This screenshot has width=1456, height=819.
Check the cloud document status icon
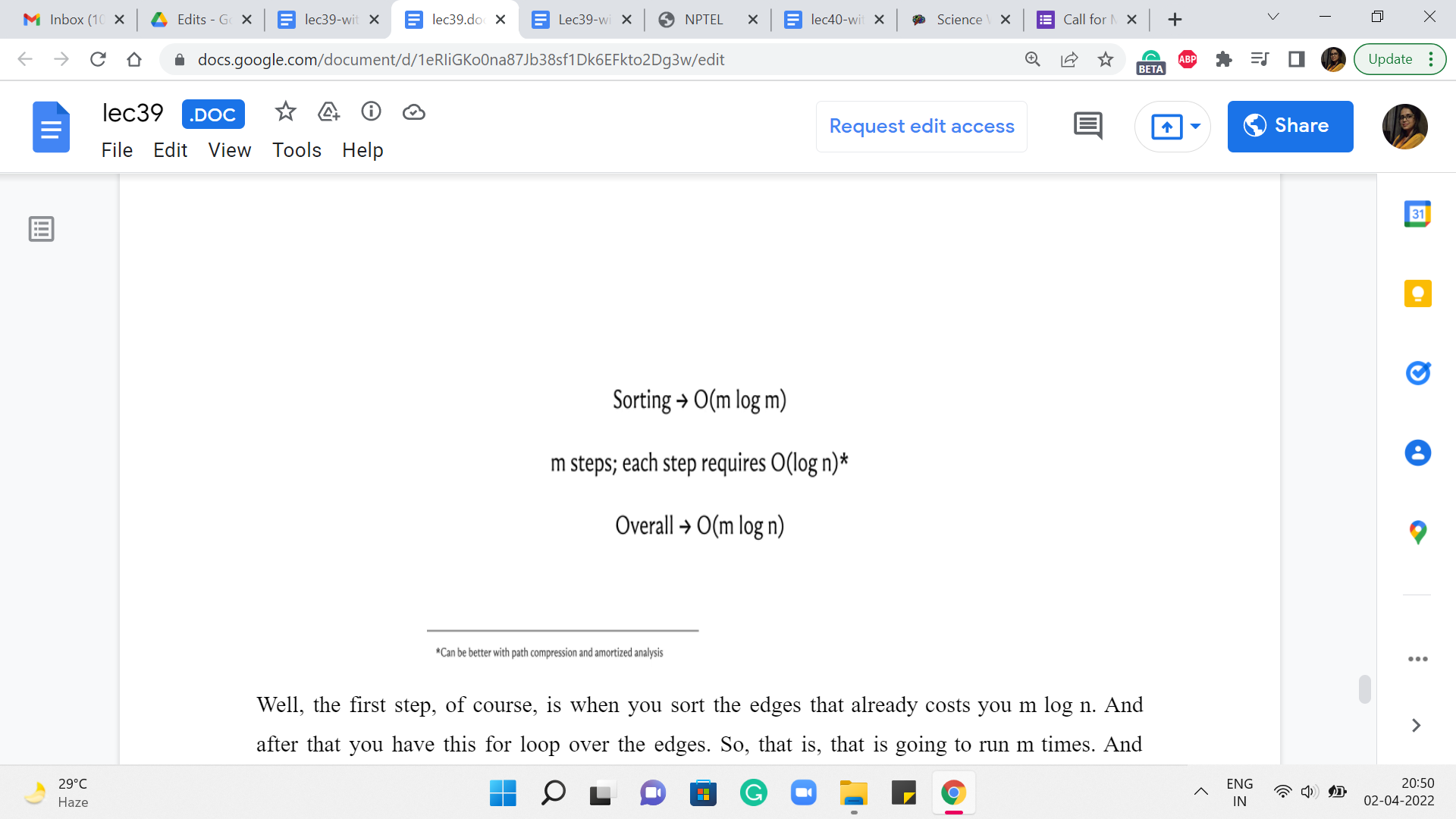coord(413,112)
